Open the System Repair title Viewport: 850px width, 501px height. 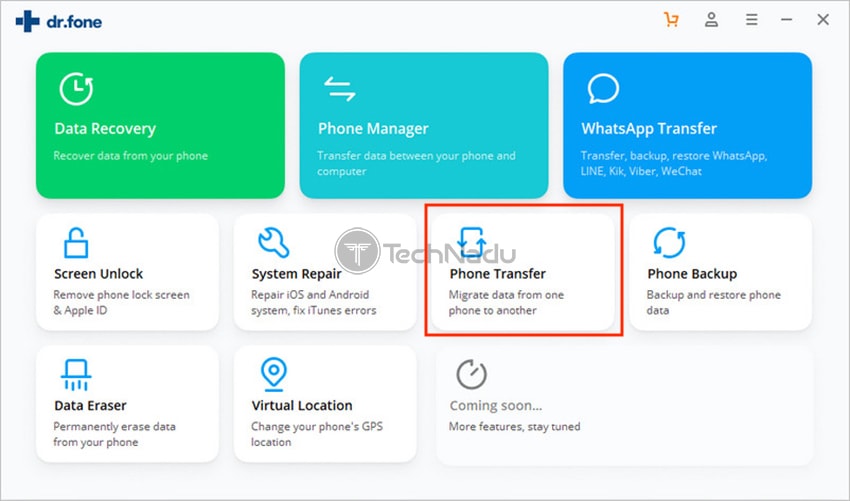pos(297,274)
